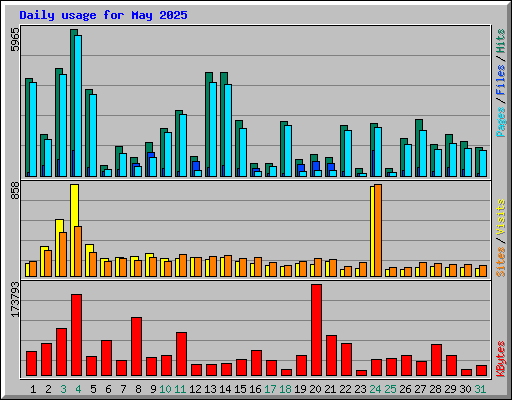Click the 5965 y-axis maximum value
The height and width of the screenshot is (400, 512).
15,39
